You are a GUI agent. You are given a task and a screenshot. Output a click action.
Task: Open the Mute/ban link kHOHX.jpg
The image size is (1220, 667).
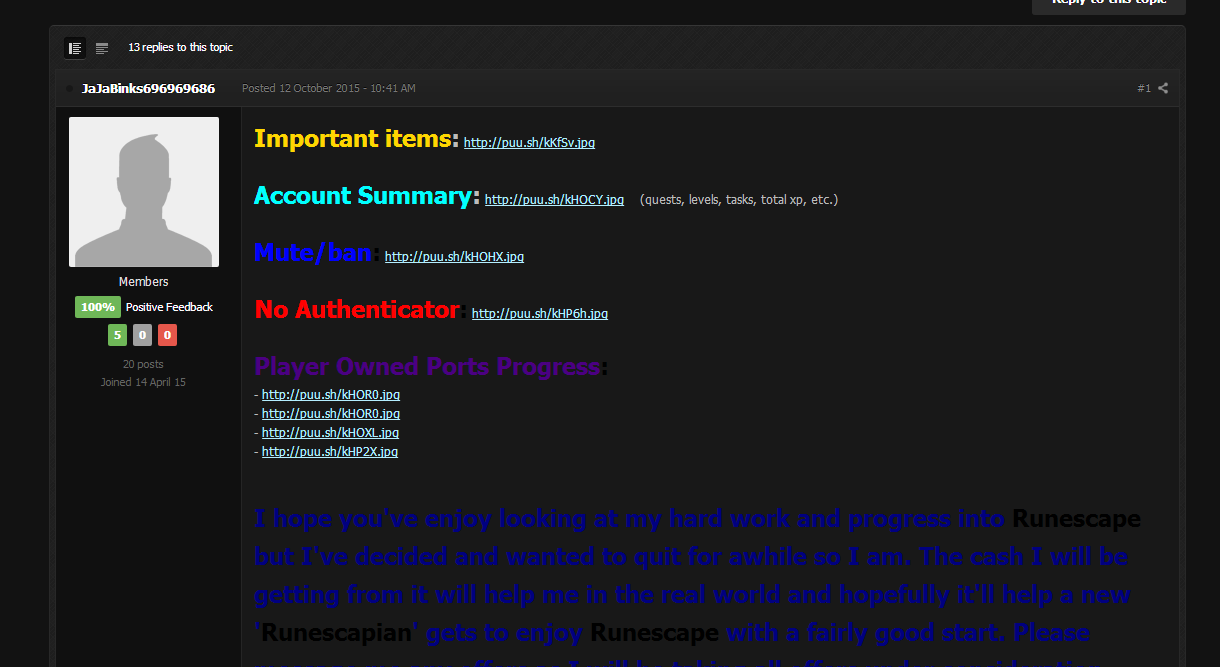[x=454, y=257]
